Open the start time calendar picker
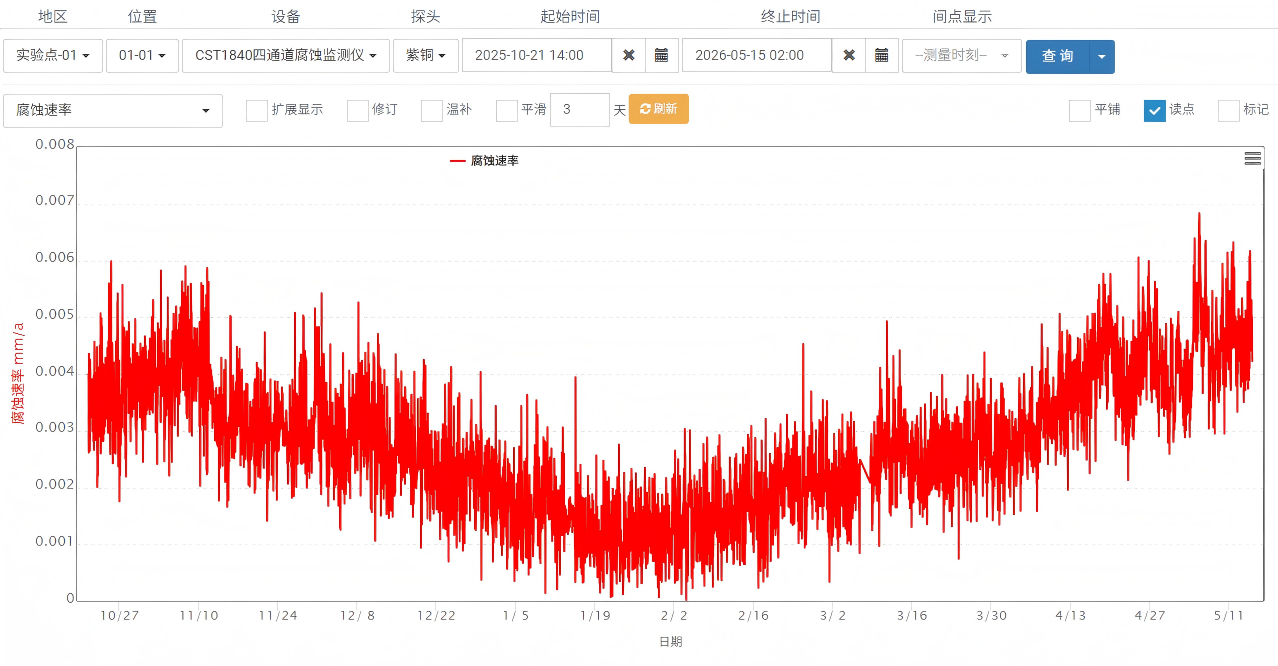The height and width of the screenshot is (666, 1278). pos(661,56)
